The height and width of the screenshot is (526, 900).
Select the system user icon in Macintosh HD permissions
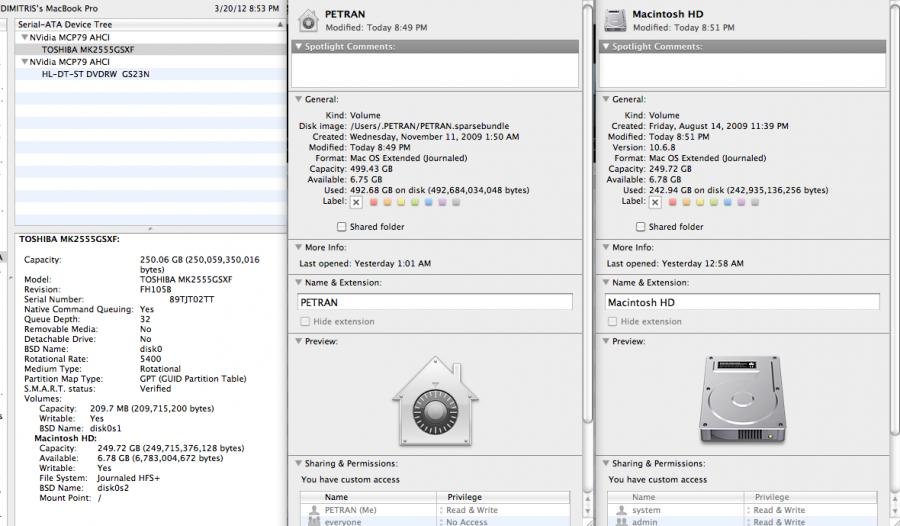coord(622,510)
